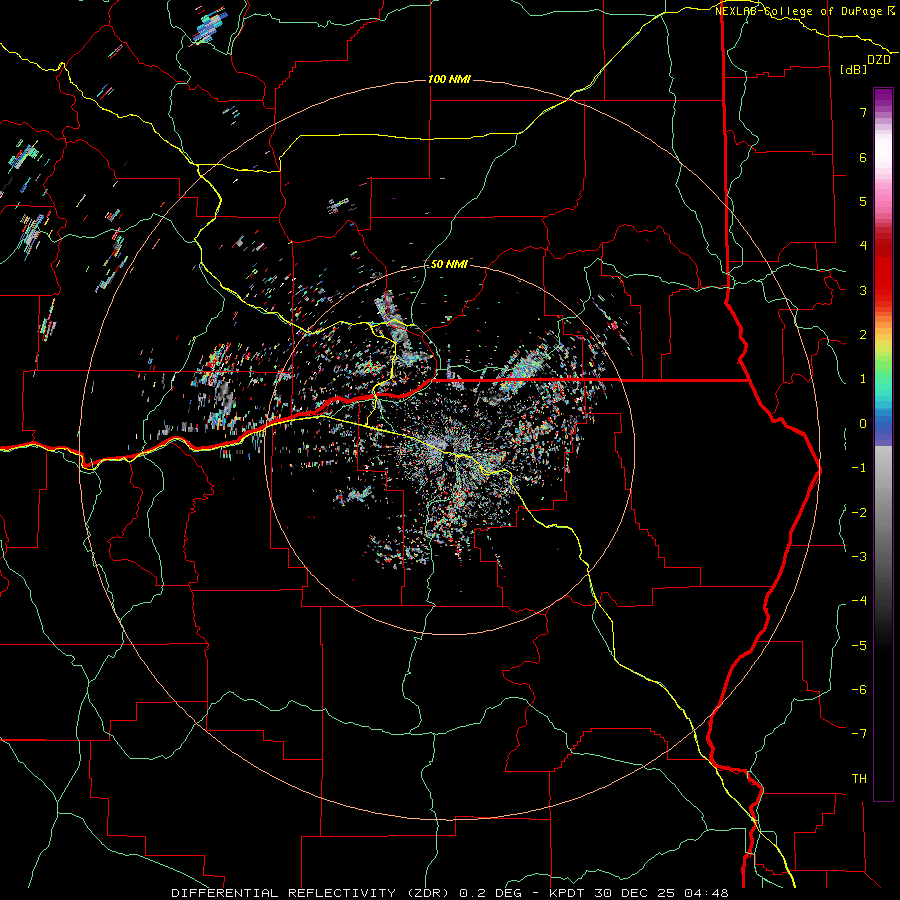
Task: Click the -1 value on the dB scale
Action: point(859,468)
